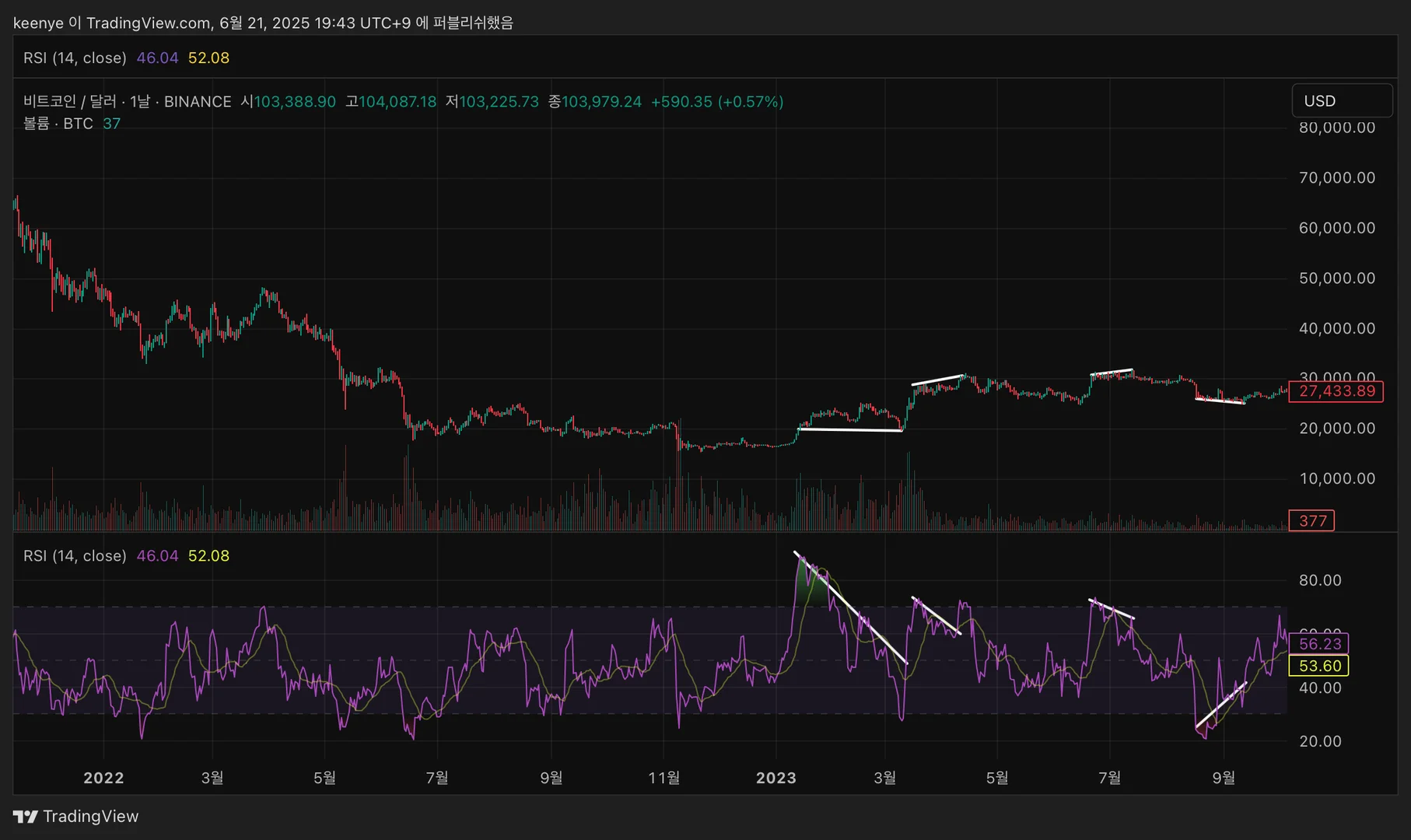Select the RSI (14, close) legend in the top header bar
The height and width of the screenshot is (840, 1411).
[x=75, y=58]
